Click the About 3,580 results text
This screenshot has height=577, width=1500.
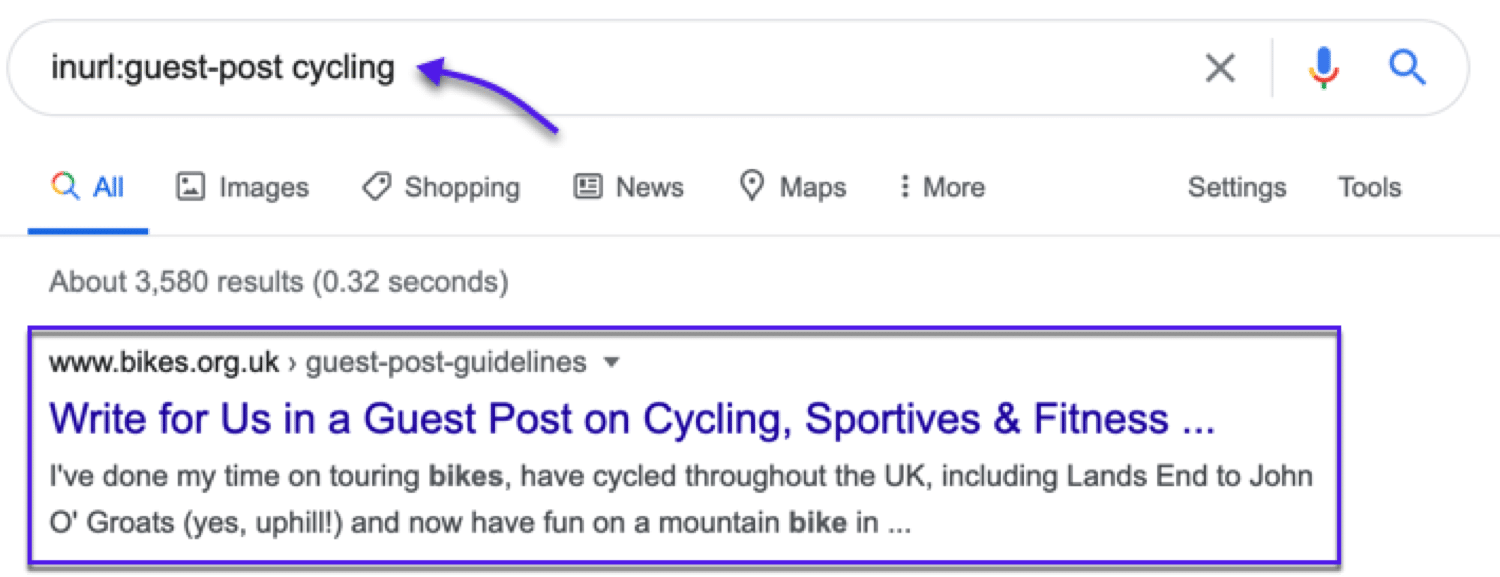[x=278, y=282]
